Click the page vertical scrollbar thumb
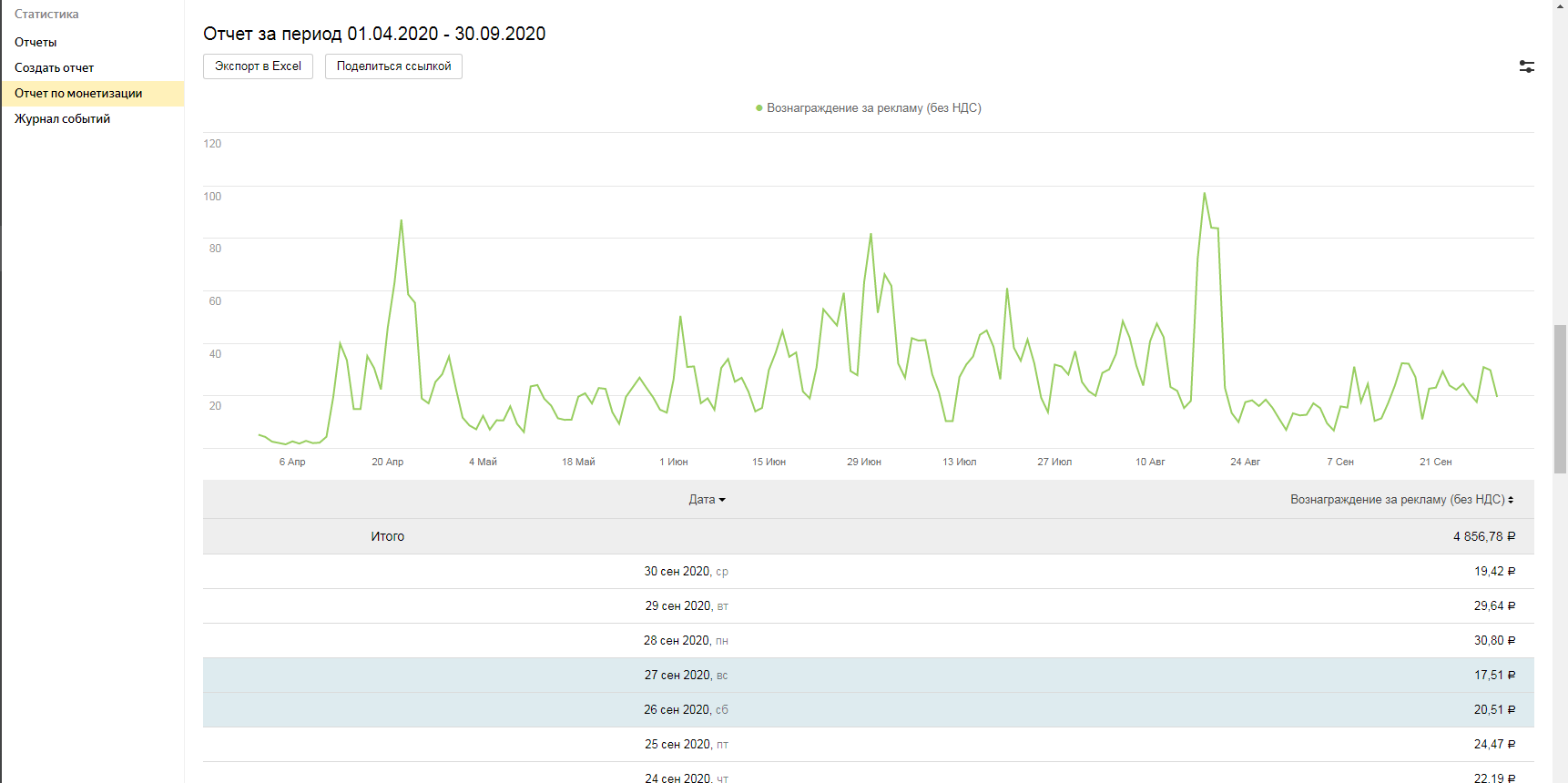Viewport: 1568px width, 783px height. (x=1560, y=399)
